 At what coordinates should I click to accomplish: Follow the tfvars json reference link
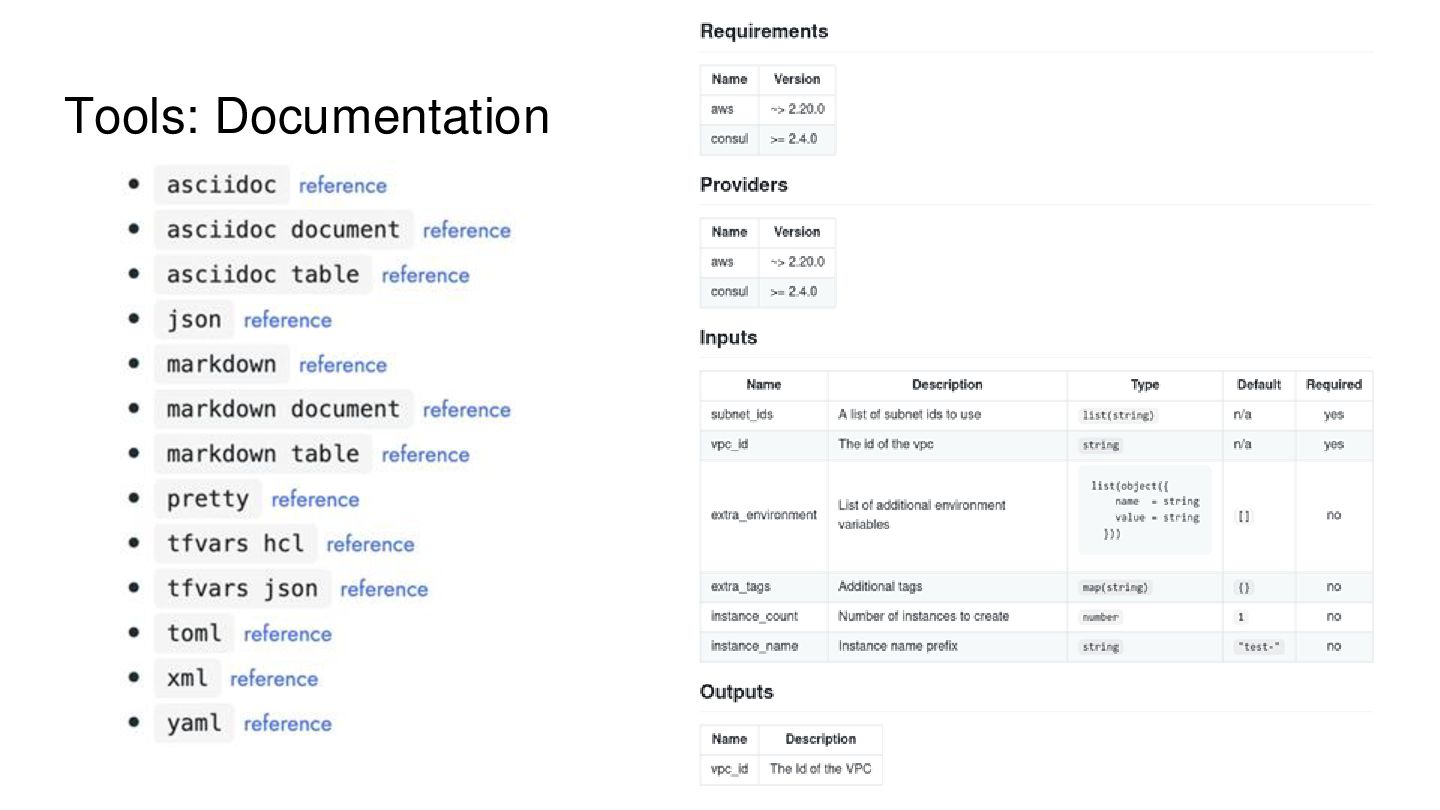coord(384,590)
